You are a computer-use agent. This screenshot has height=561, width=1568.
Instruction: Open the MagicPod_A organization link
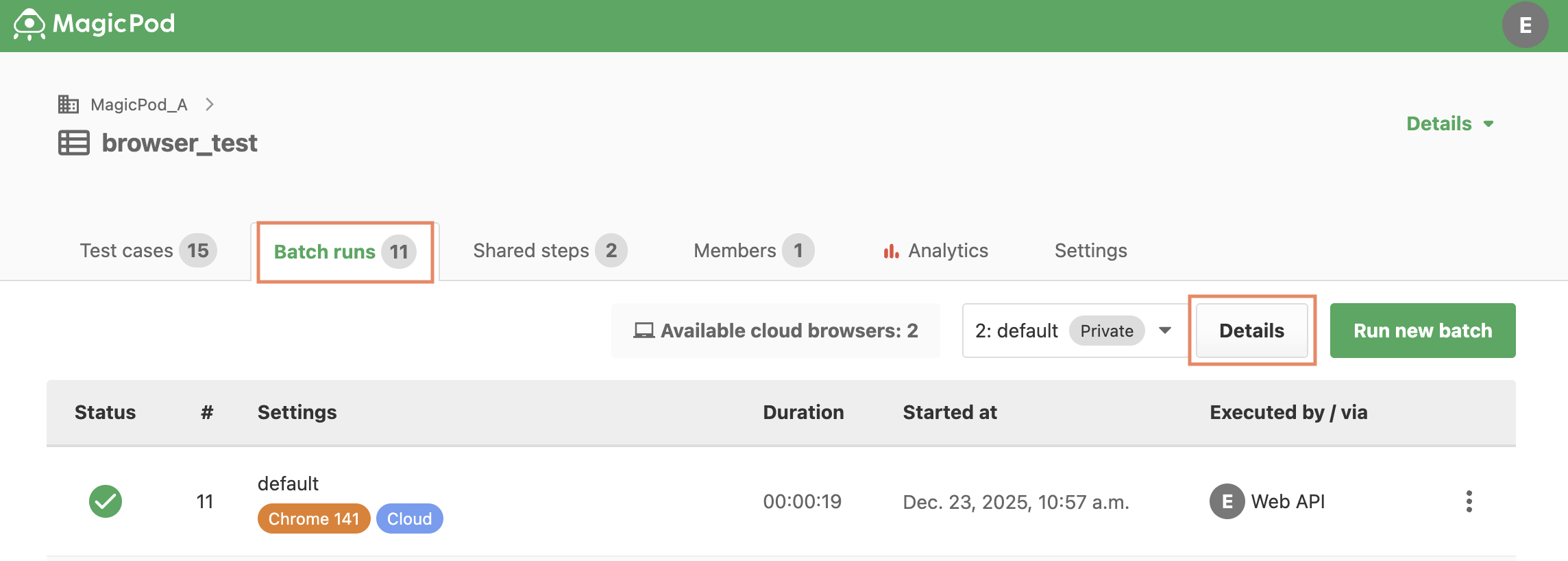click(139, 104)
